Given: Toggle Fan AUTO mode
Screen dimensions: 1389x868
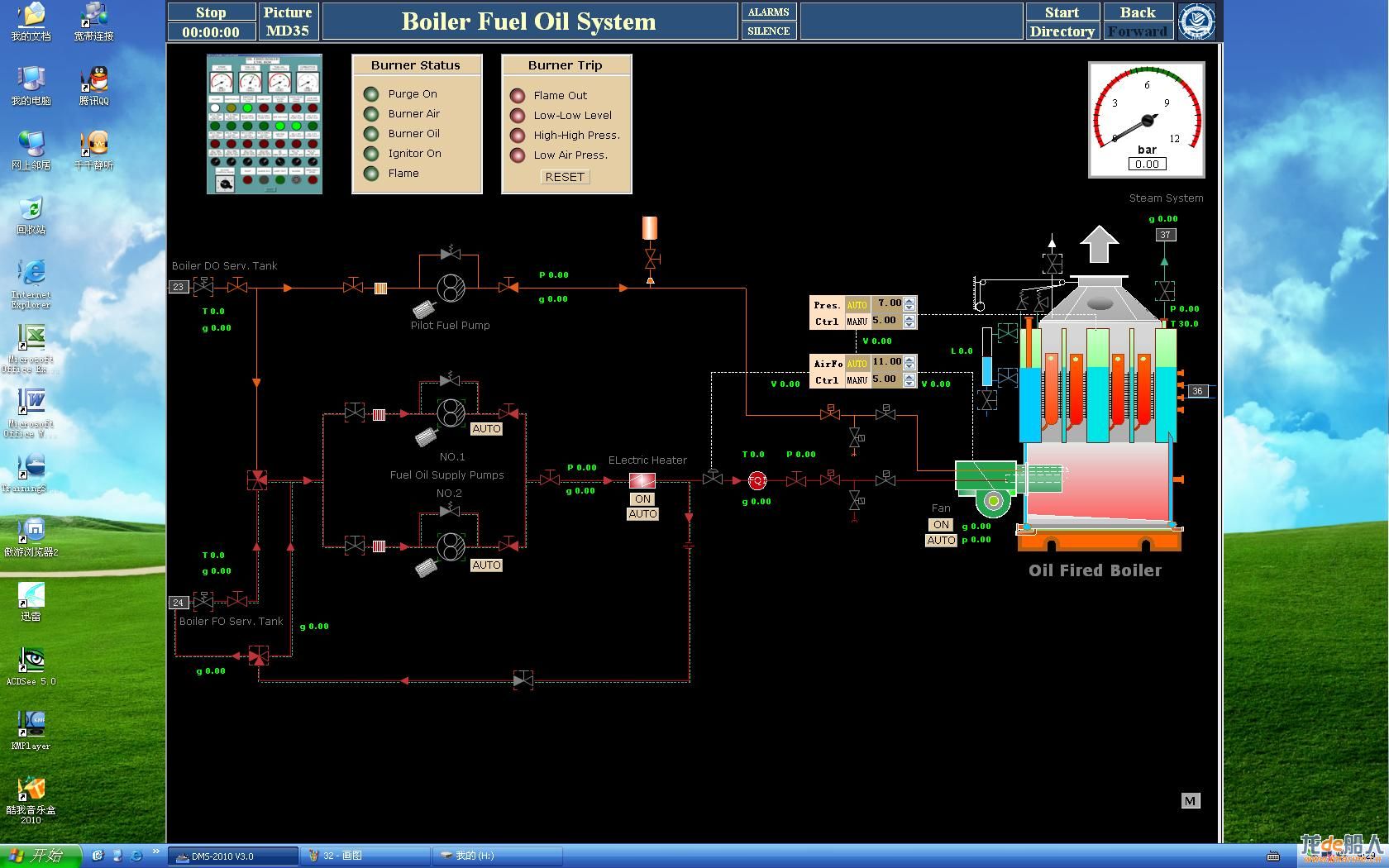Looking at the screenshot, I should click(941, 541).
